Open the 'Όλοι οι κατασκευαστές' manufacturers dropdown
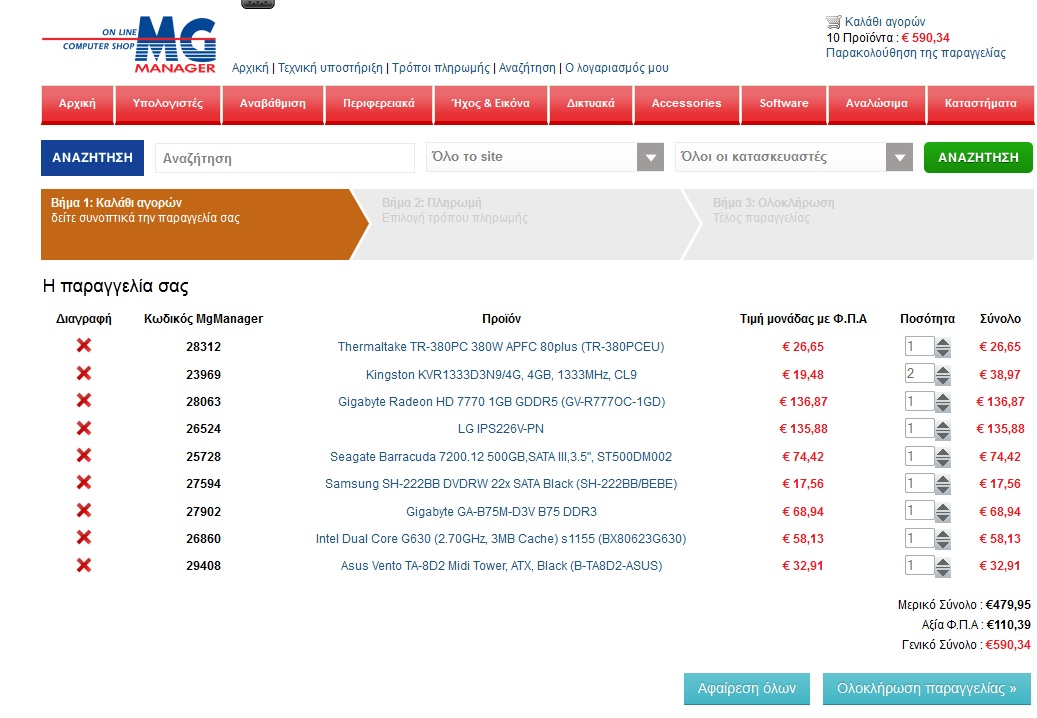This screenshot has height=718, width=1037. pyautogui.click(x=794, y=157)
